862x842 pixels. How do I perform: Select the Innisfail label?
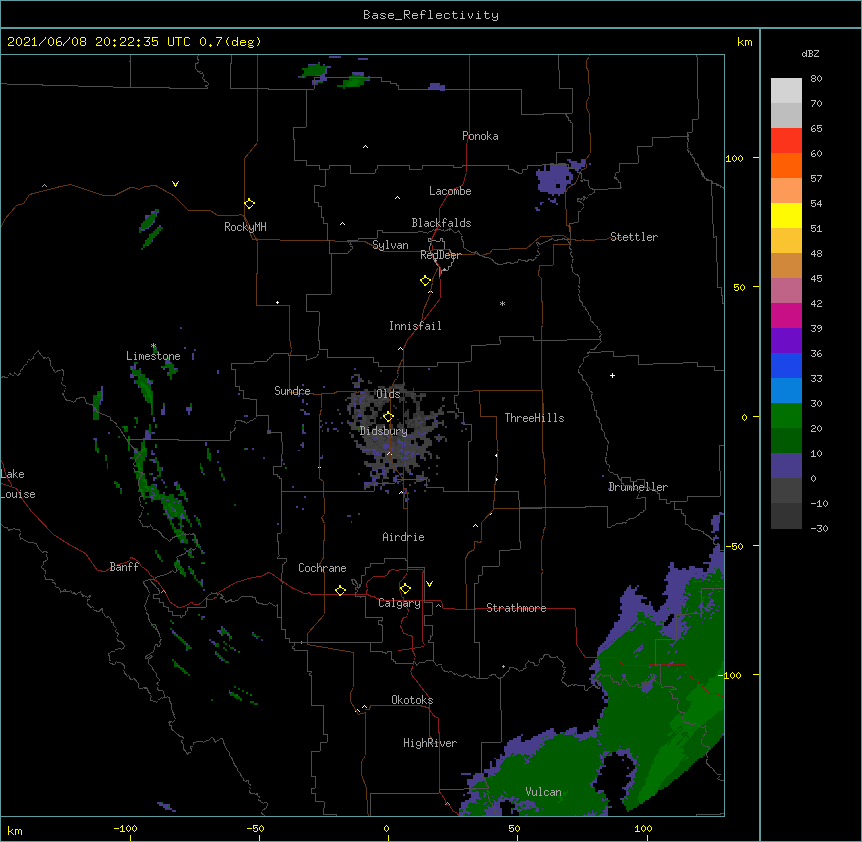coord(415,326)
